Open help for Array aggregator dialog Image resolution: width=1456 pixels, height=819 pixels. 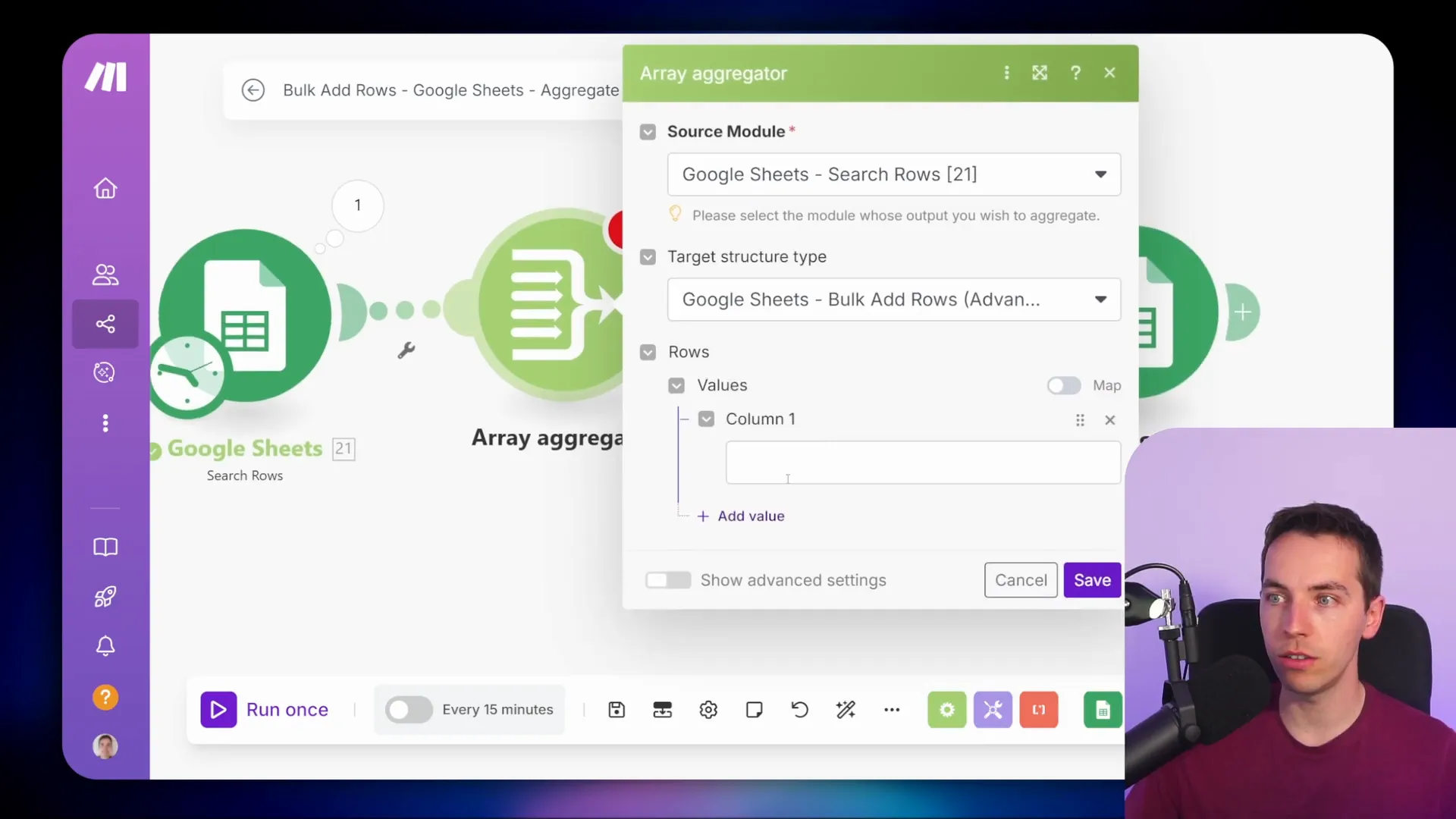1075,73
